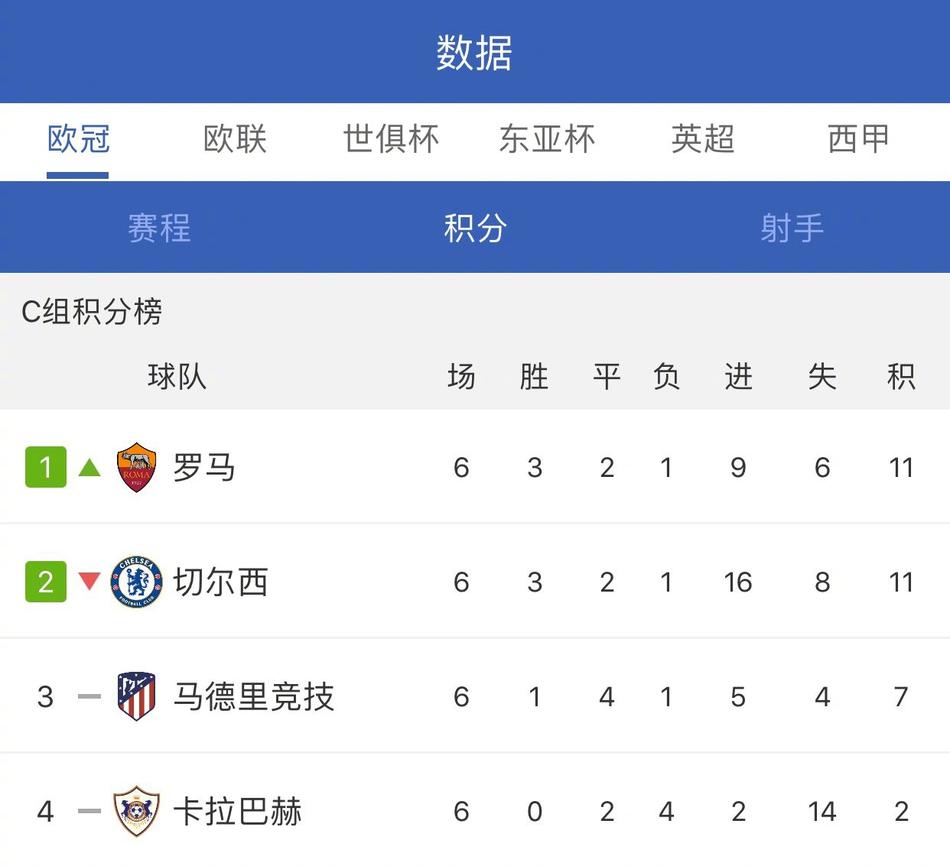Tap the Chelsea club badge
950x866 pixels.
[136, 582]
